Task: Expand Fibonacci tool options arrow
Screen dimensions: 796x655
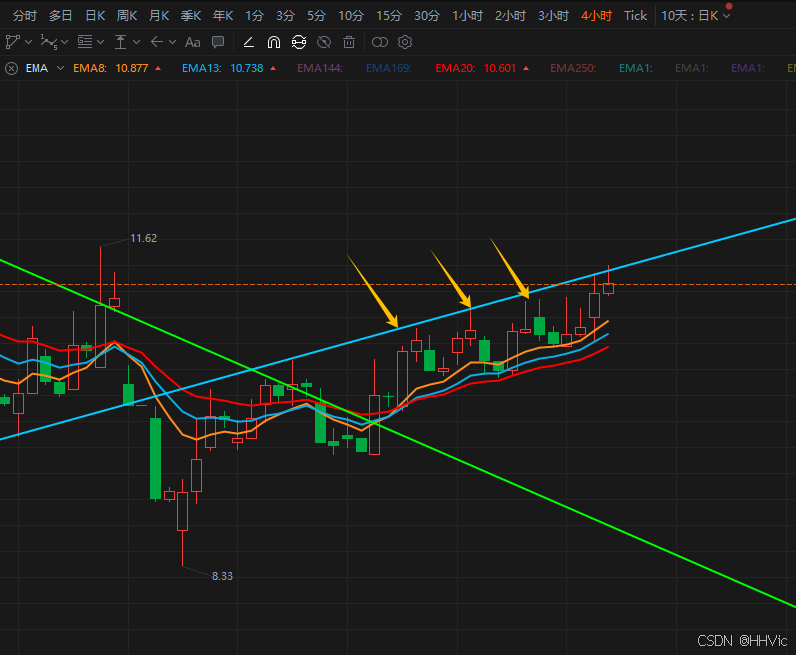Action: click(x=101, y=42)
